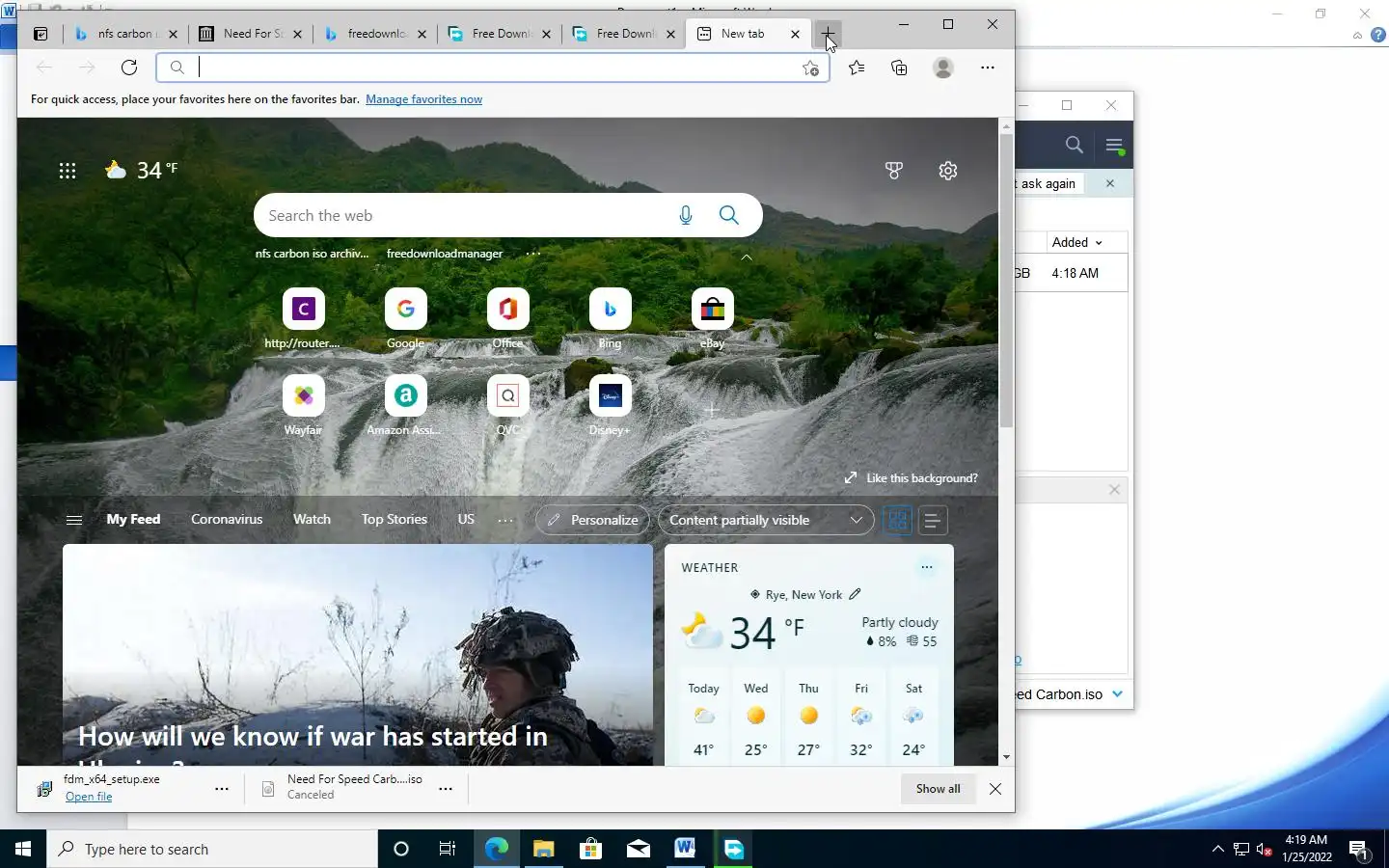
Task: Open the feed hamburger menu
Action: (74, 520)
